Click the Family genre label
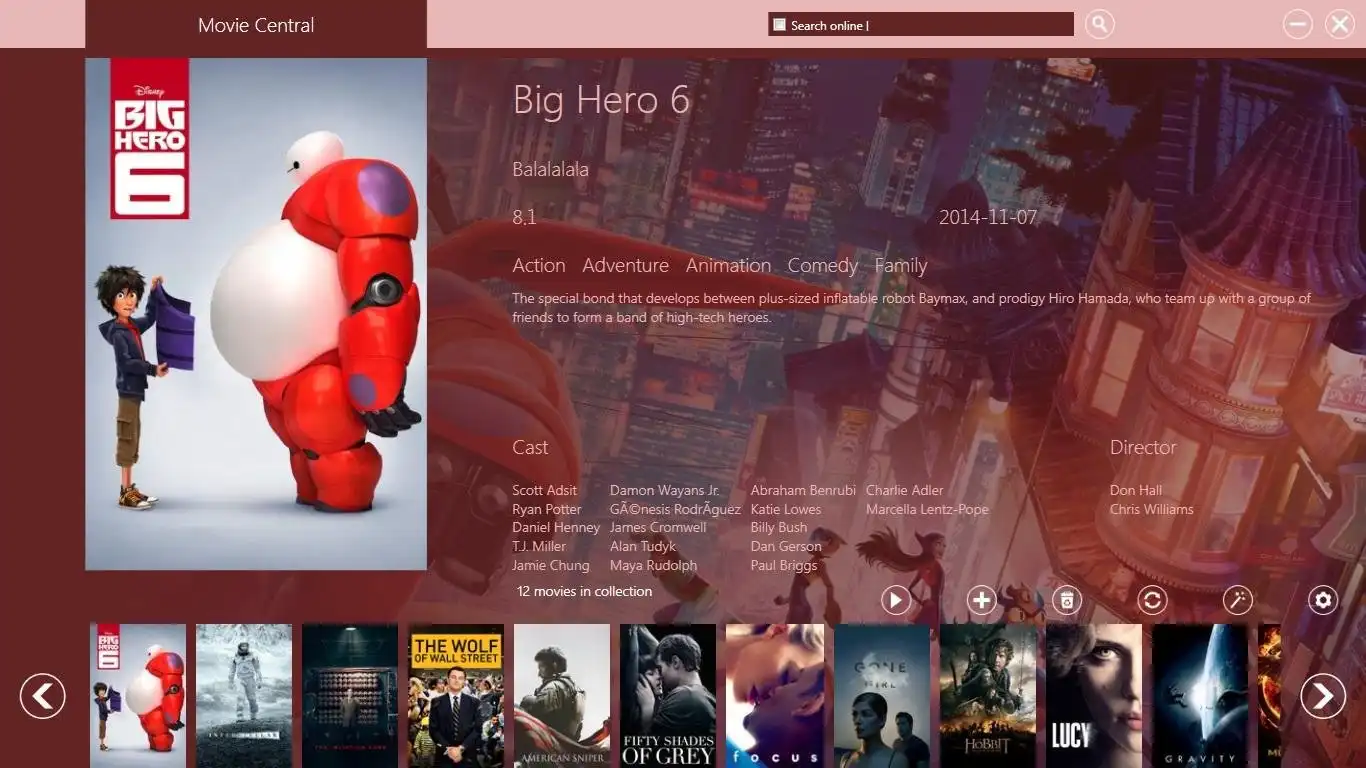The height and width of the screenshot is (768, 1366). (901, 266)
